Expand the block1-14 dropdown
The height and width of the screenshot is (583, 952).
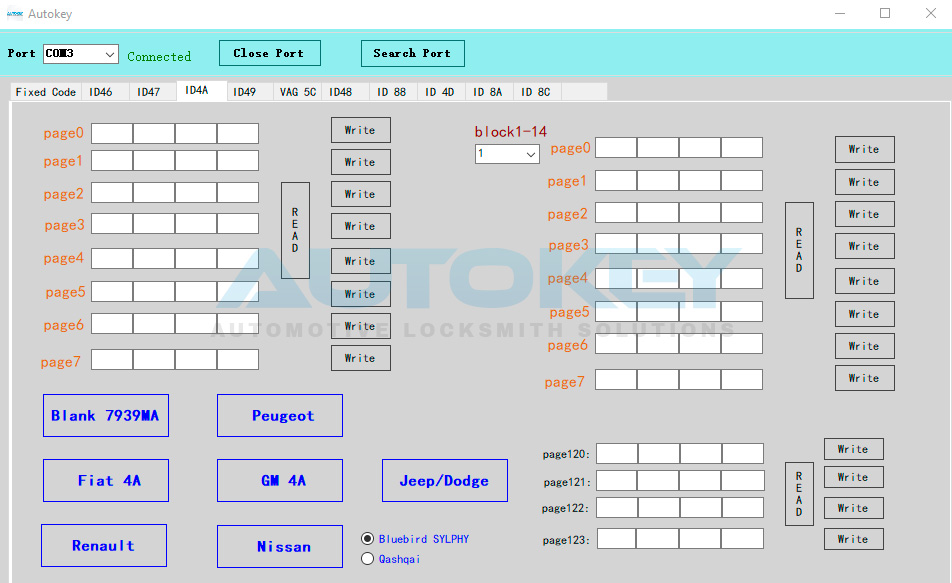[x=507, y=154]
